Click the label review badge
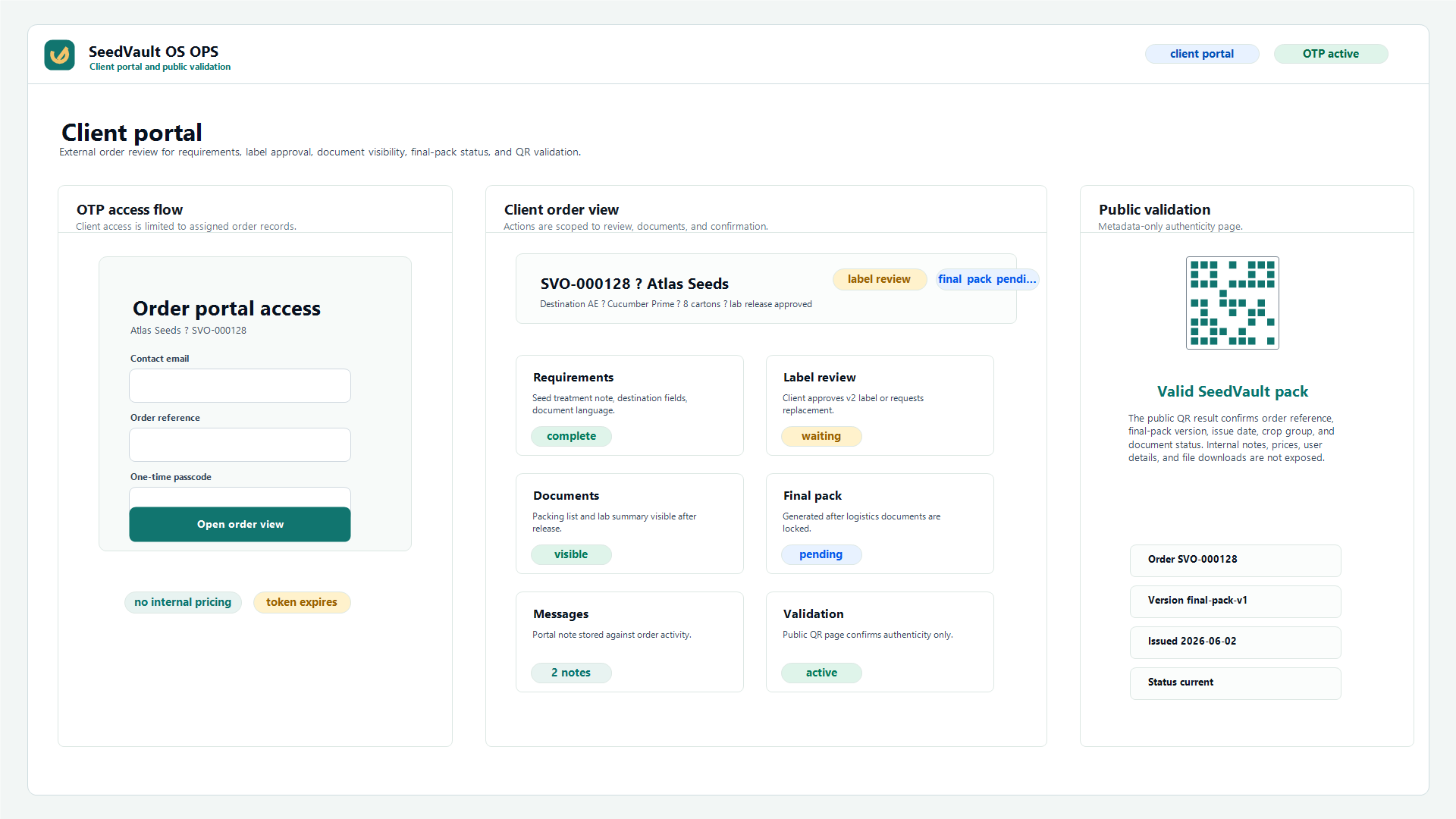1456x819 pixels. 880,279
